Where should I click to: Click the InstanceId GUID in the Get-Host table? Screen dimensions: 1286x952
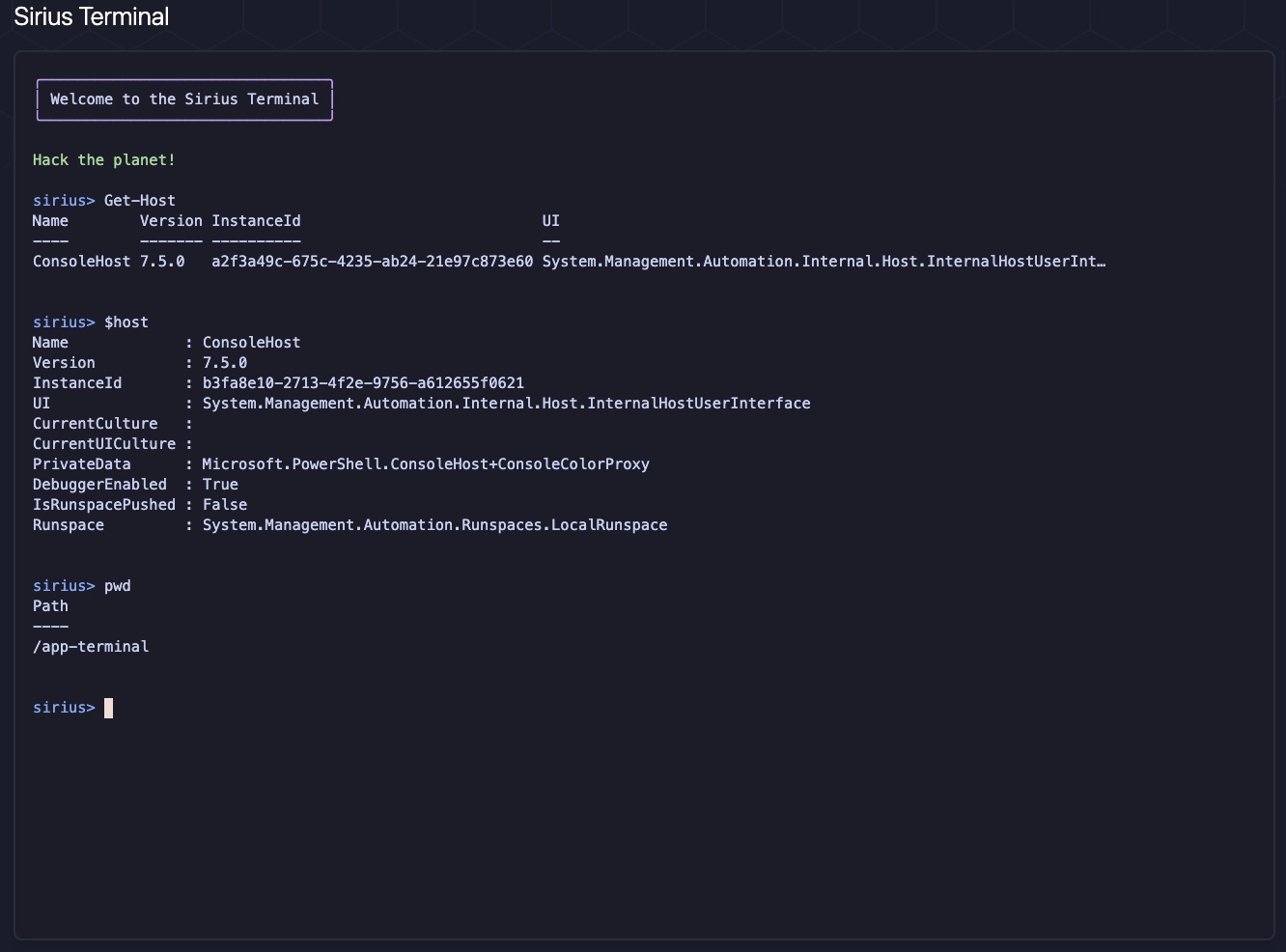372,261
